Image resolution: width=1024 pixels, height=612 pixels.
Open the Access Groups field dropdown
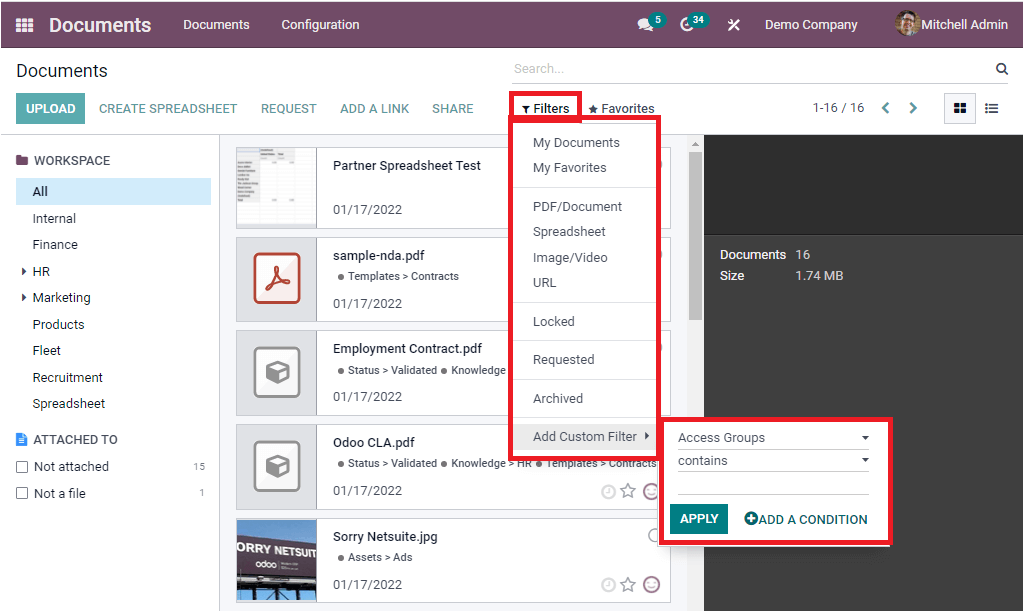[x=773, y=438]
